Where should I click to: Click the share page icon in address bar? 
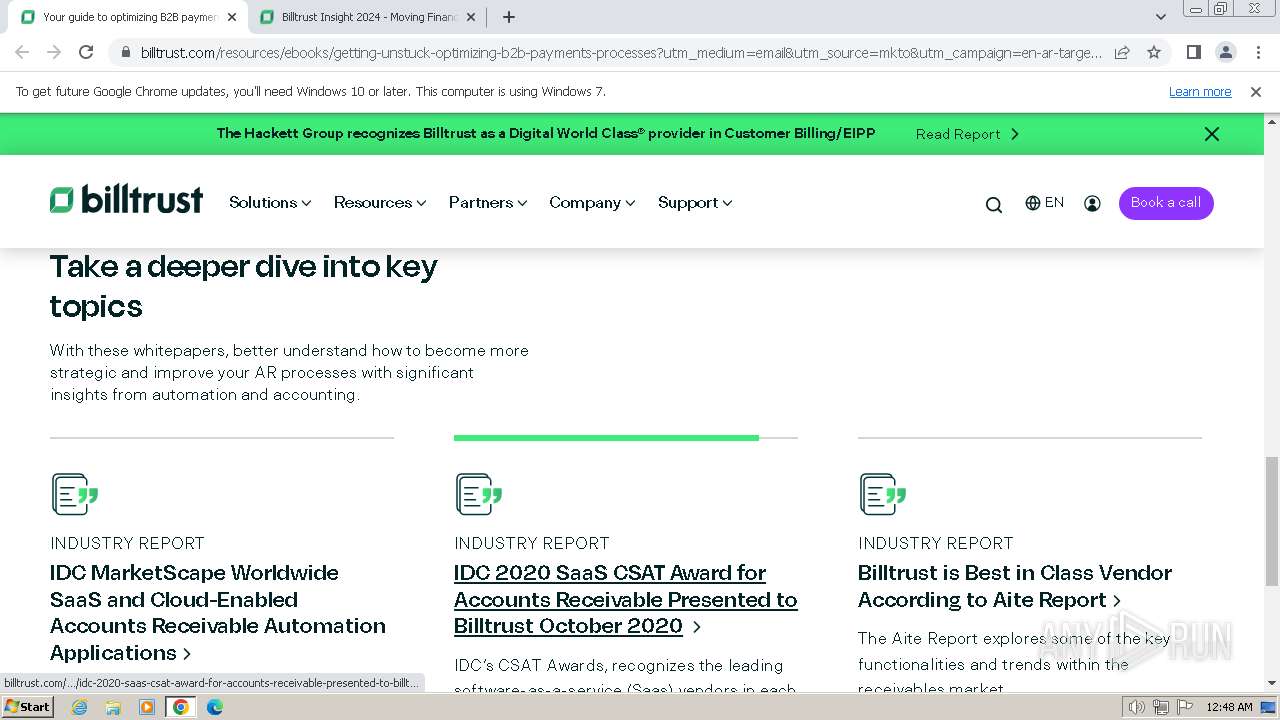(x=1122, y=52)
